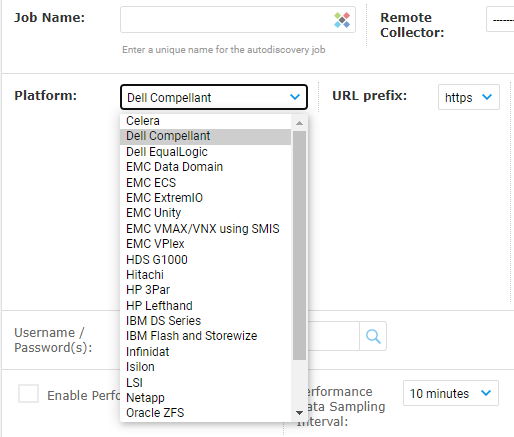The height and width of the screenshot is (437, 514).
Task: Select Celera from platform list
Action: pyautogui.click(x=206, y=121)
